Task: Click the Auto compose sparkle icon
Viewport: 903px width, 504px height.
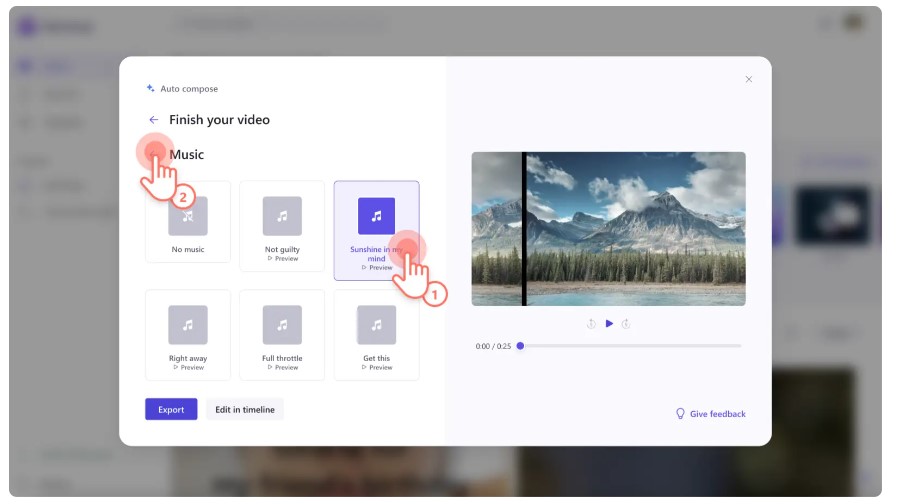Action: pyautogui.click(x=150, y=88)
